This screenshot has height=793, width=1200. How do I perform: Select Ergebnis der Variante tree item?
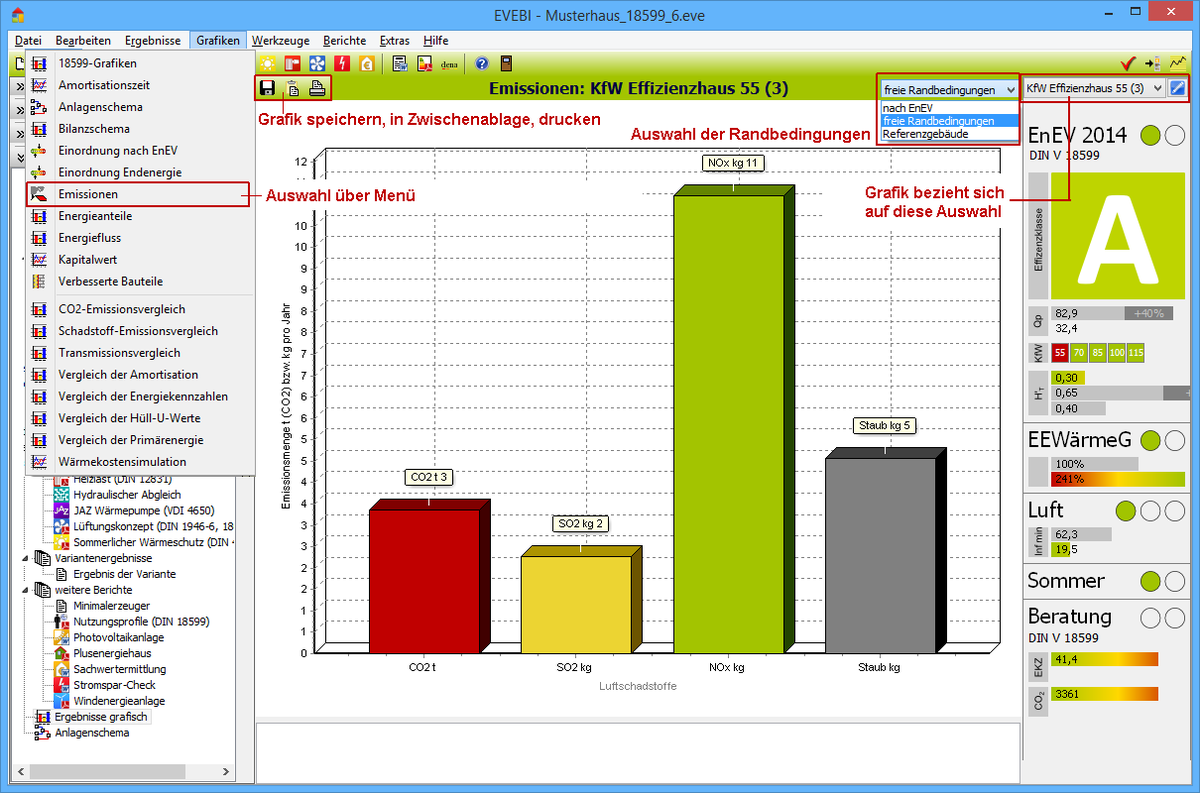[x=124, y=573]
